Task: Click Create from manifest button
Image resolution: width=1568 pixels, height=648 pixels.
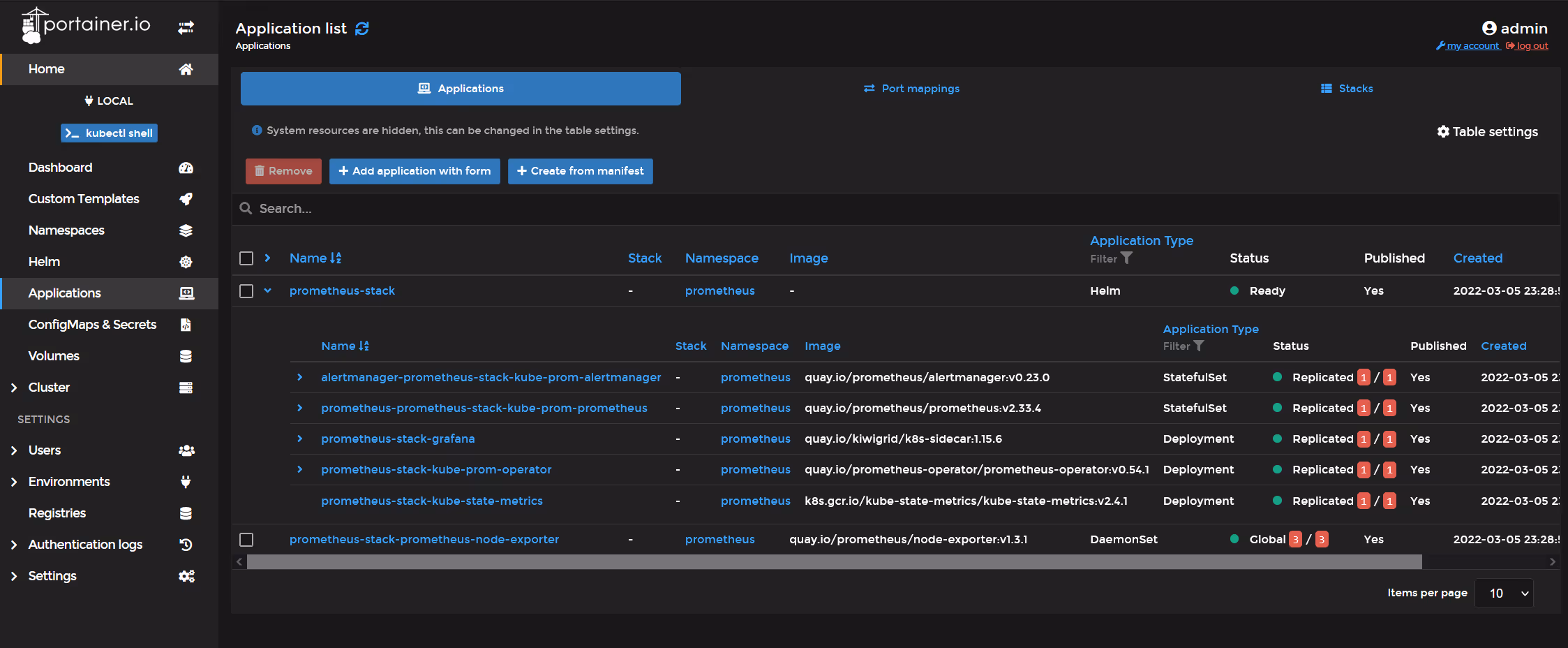Action: coord(581,171)
